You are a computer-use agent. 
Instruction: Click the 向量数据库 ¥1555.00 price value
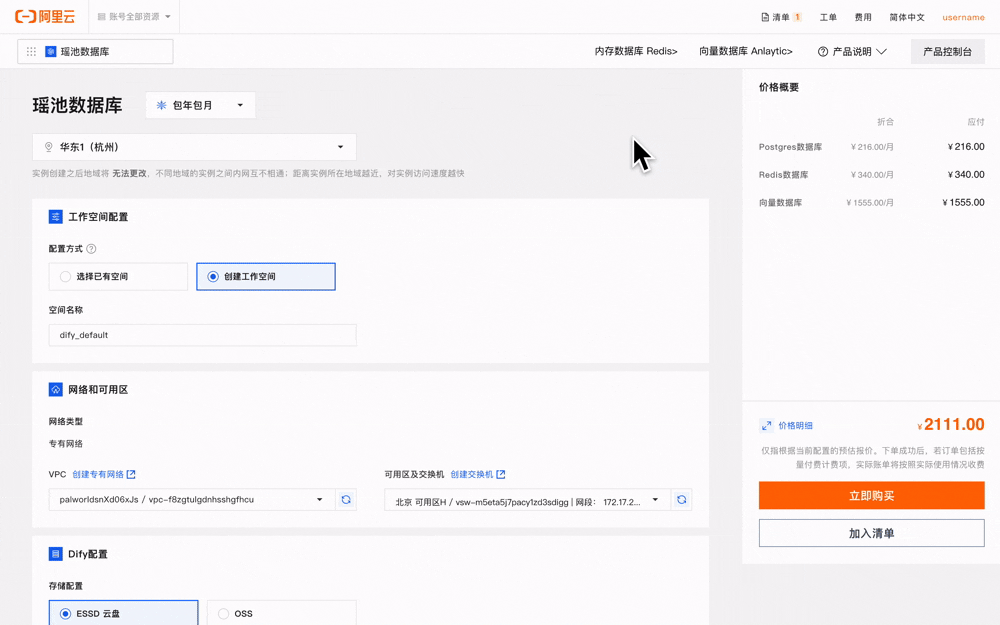[963, 202]
